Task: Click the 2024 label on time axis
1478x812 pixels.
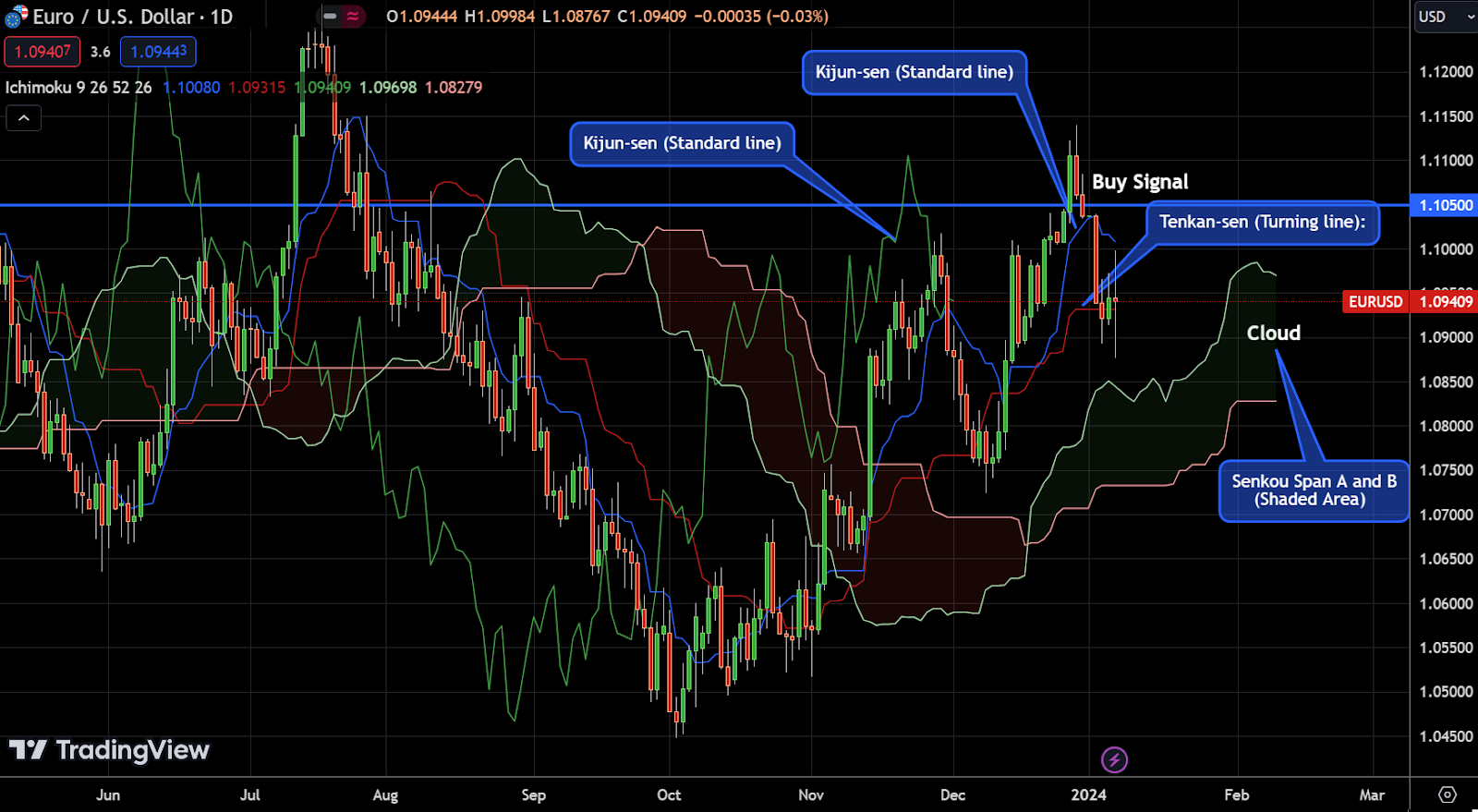Action: coord(1089,794)
